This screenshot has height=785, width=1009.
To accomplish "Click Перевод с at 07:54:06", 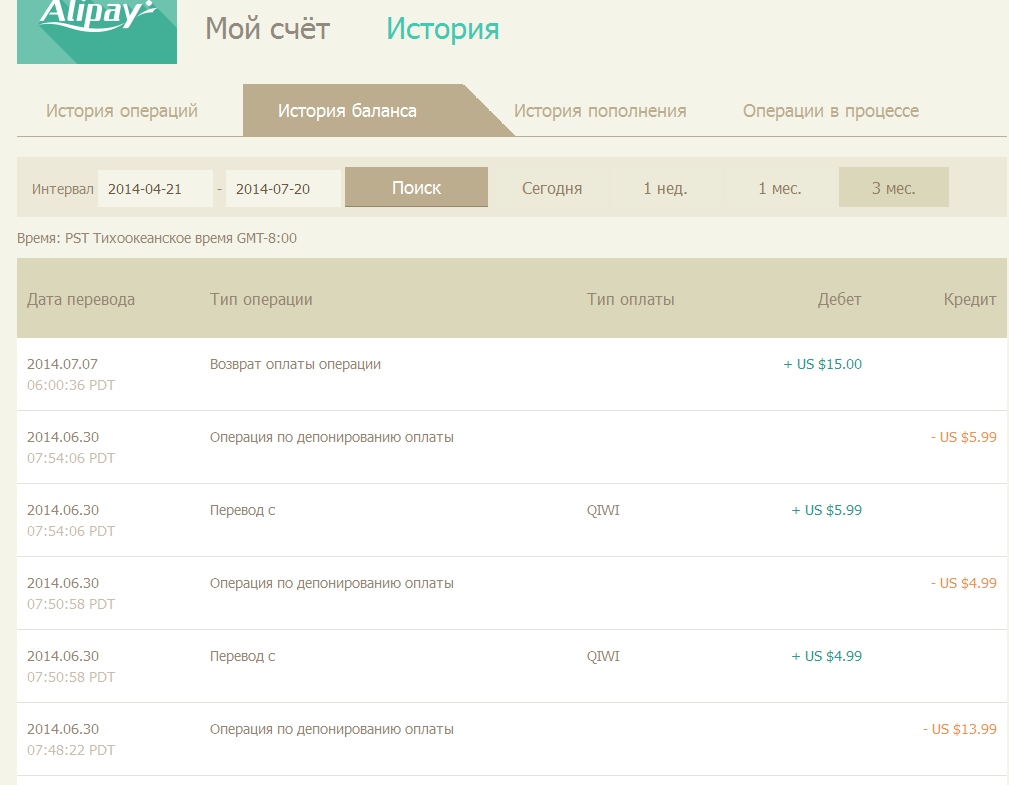I will tap(243, 510).
